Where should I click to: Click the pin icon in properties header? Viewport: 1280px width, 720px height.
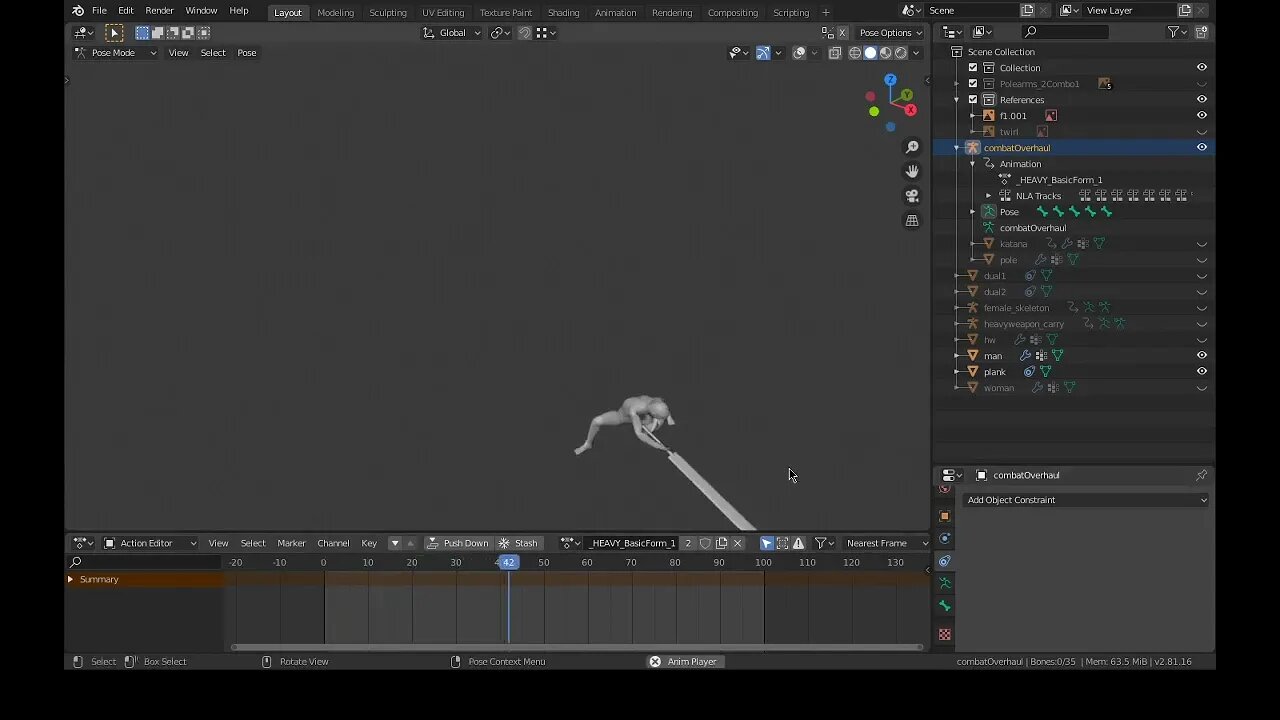pyautogui.click(x=1201, y=475)
